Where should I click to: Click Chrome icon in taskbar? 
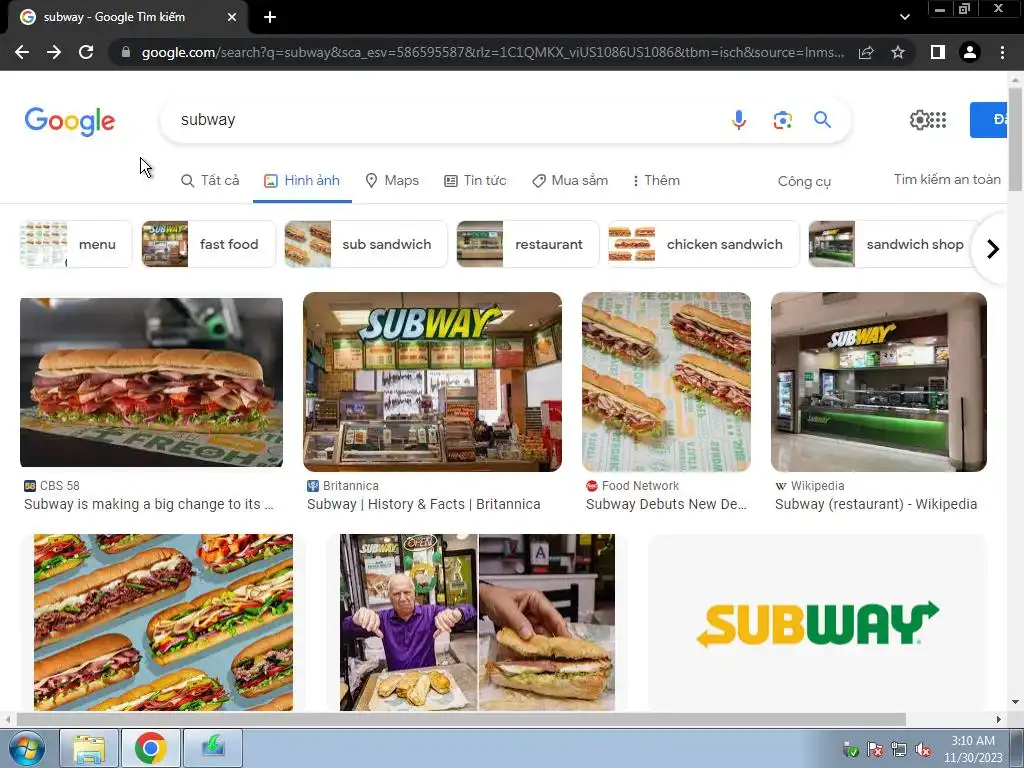(150, 748)
